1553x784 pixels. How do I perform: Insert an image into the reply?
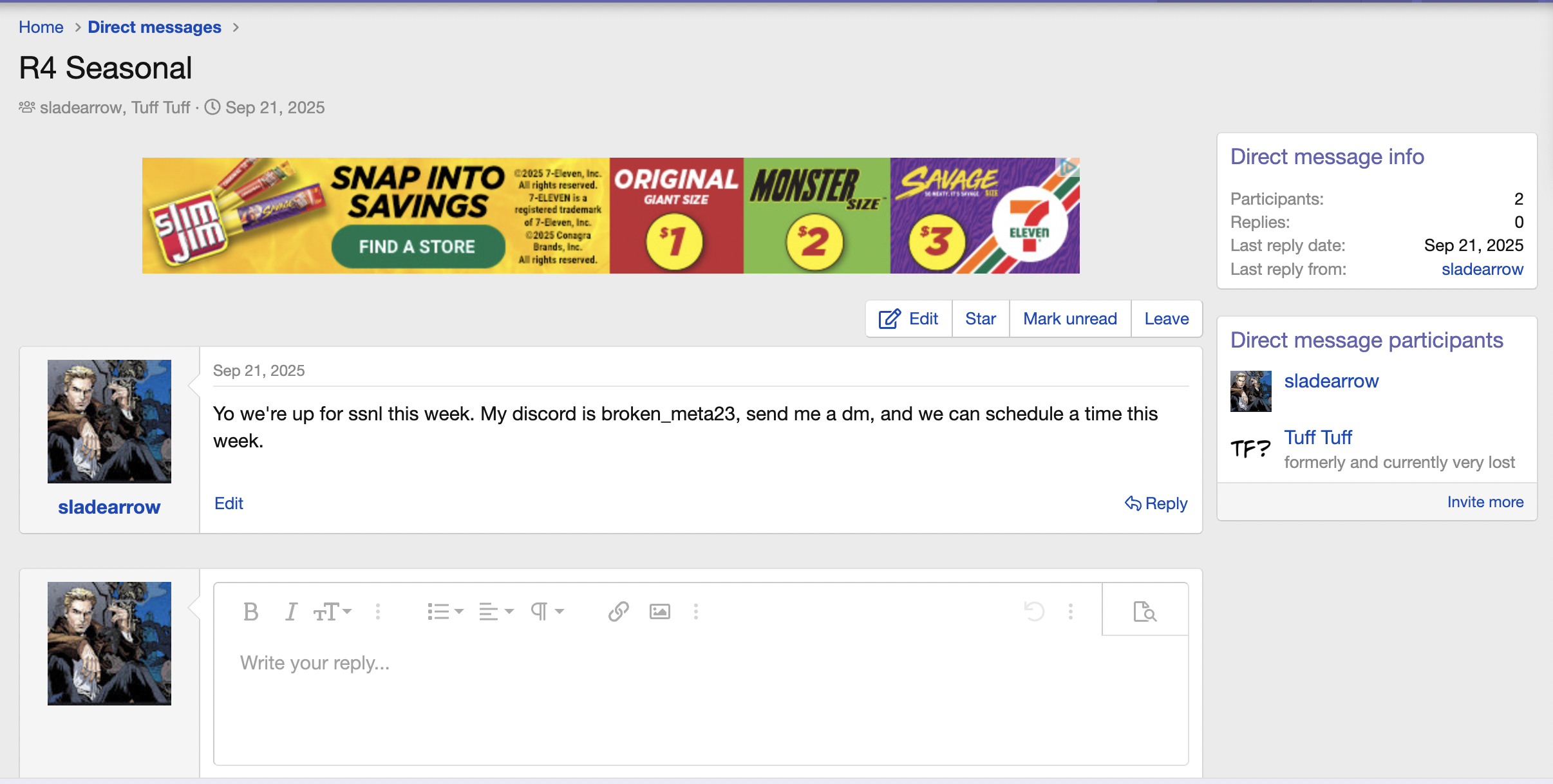coord(659,611)
